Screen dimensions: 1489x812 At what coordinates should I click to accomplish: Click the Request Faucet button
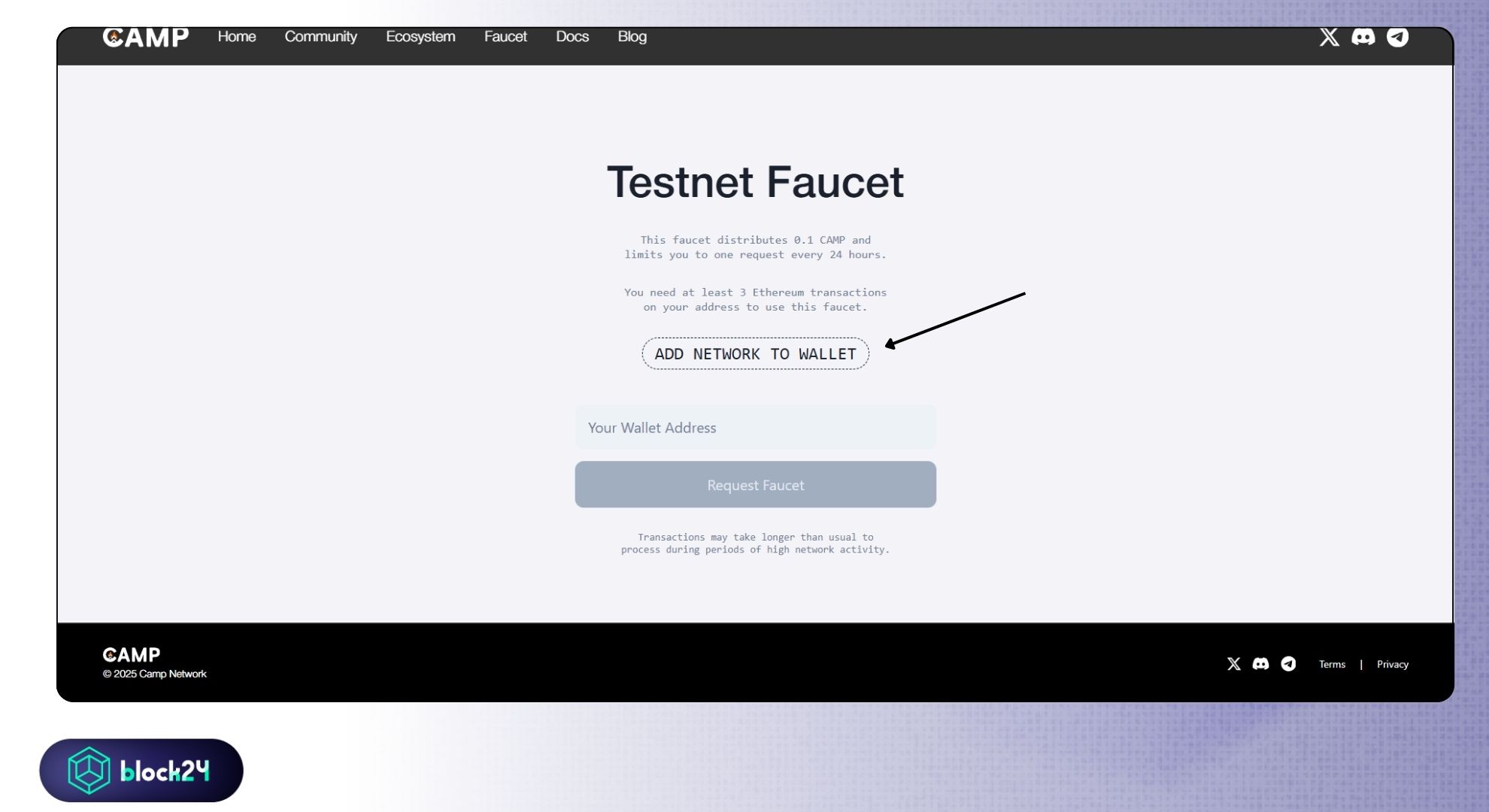(755, 484)
